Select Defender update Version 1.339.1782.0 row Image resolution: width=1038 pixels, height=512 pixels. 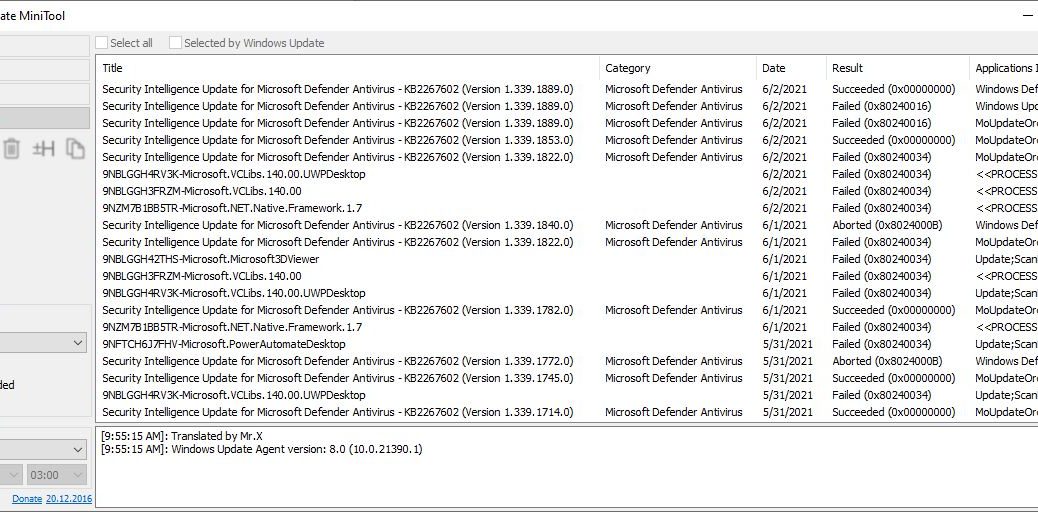click(567, 310)
